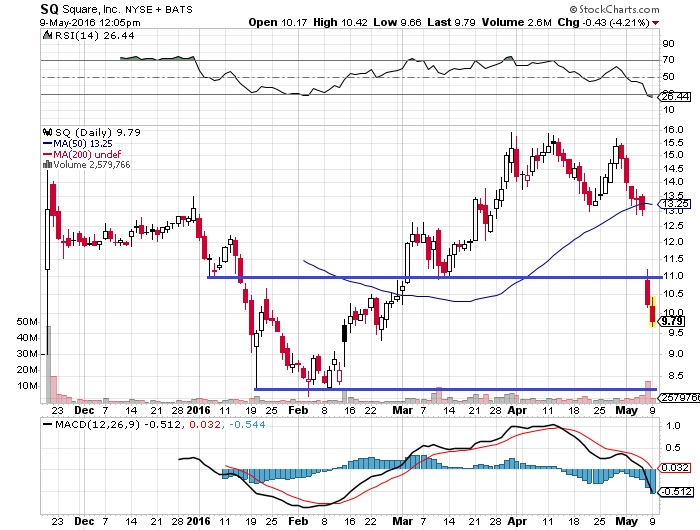The height and width of the screenshot is (530, 700).
Task: Click the High 10.42 value
Action: pos(340,22)
